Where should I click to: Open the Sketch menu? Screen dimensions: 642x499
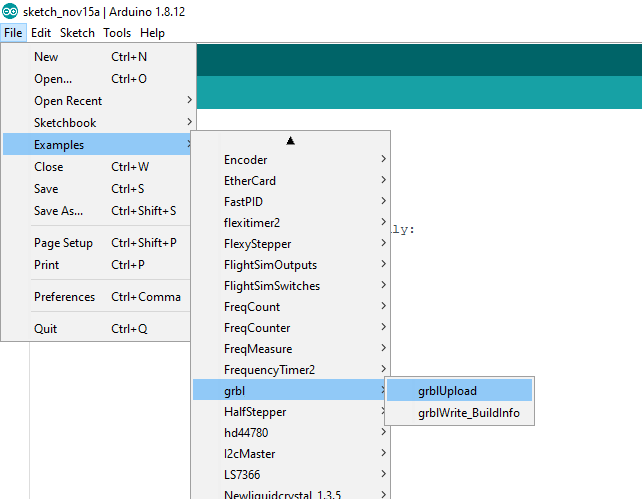[x=77, y=33]
